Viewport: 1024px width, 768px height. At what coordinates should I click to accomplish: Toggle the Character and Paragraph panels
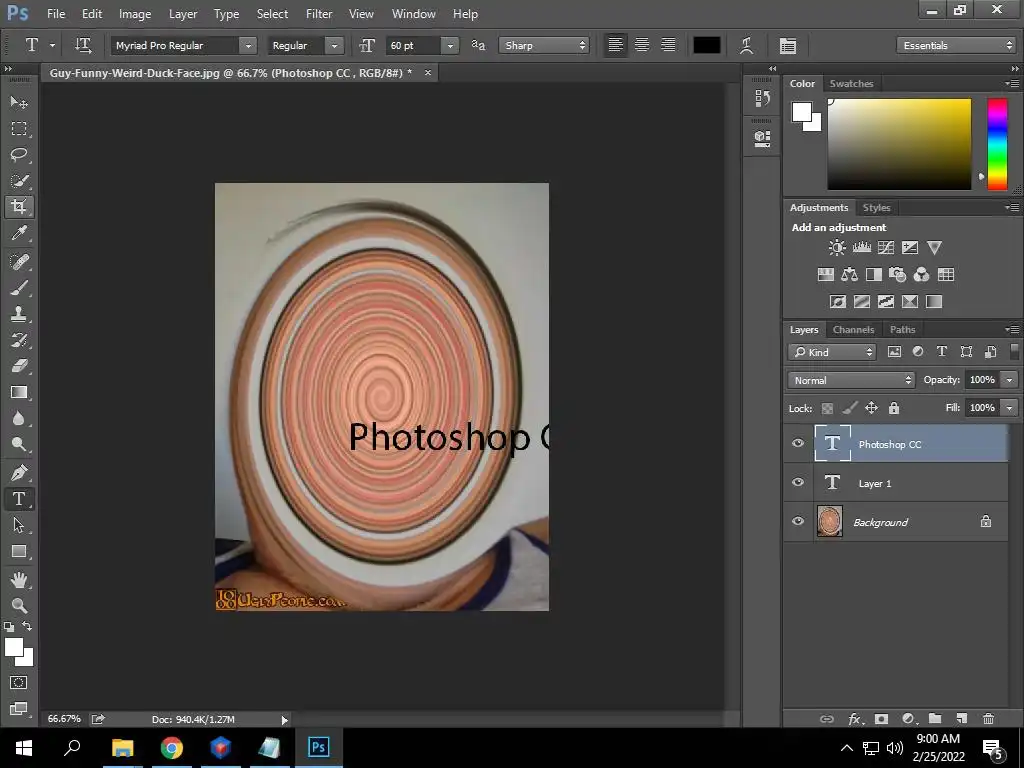(788, 45)
